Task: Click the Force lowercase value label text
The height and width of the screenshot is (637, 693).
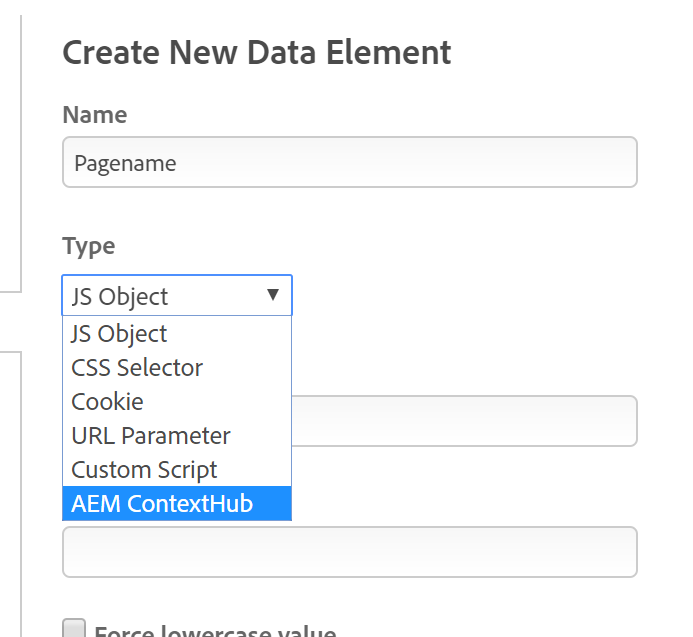Action: tap(214, 631)
